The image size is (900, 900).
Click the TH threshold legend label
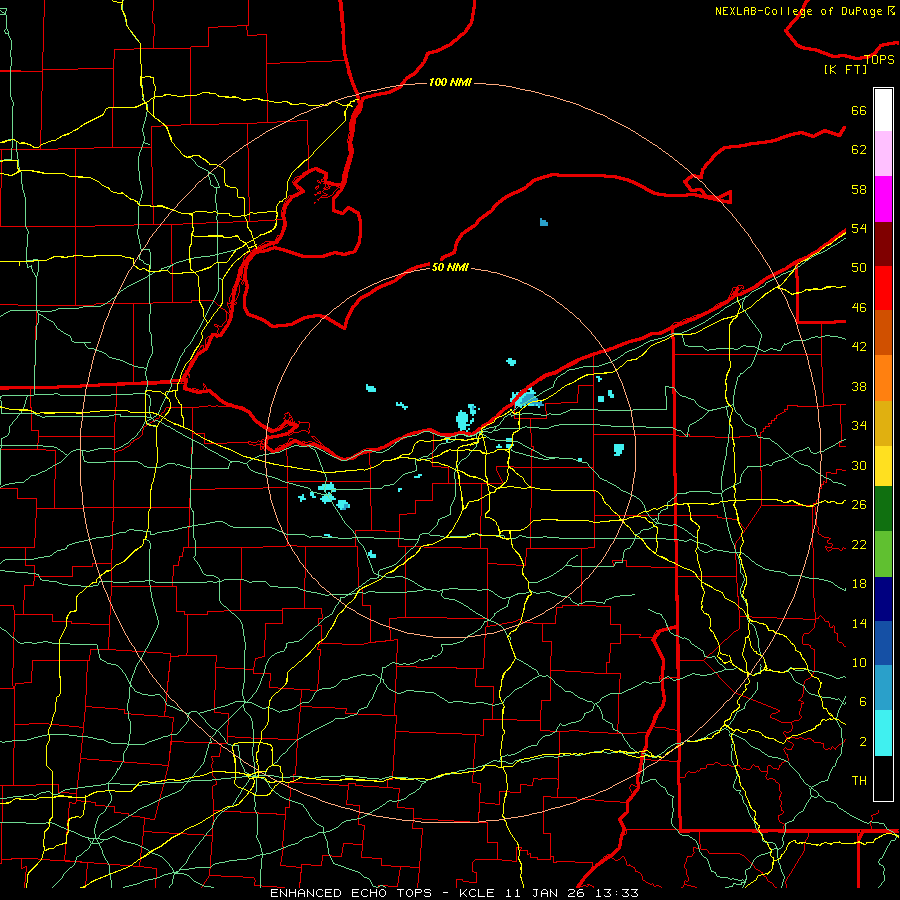point(859,781)
